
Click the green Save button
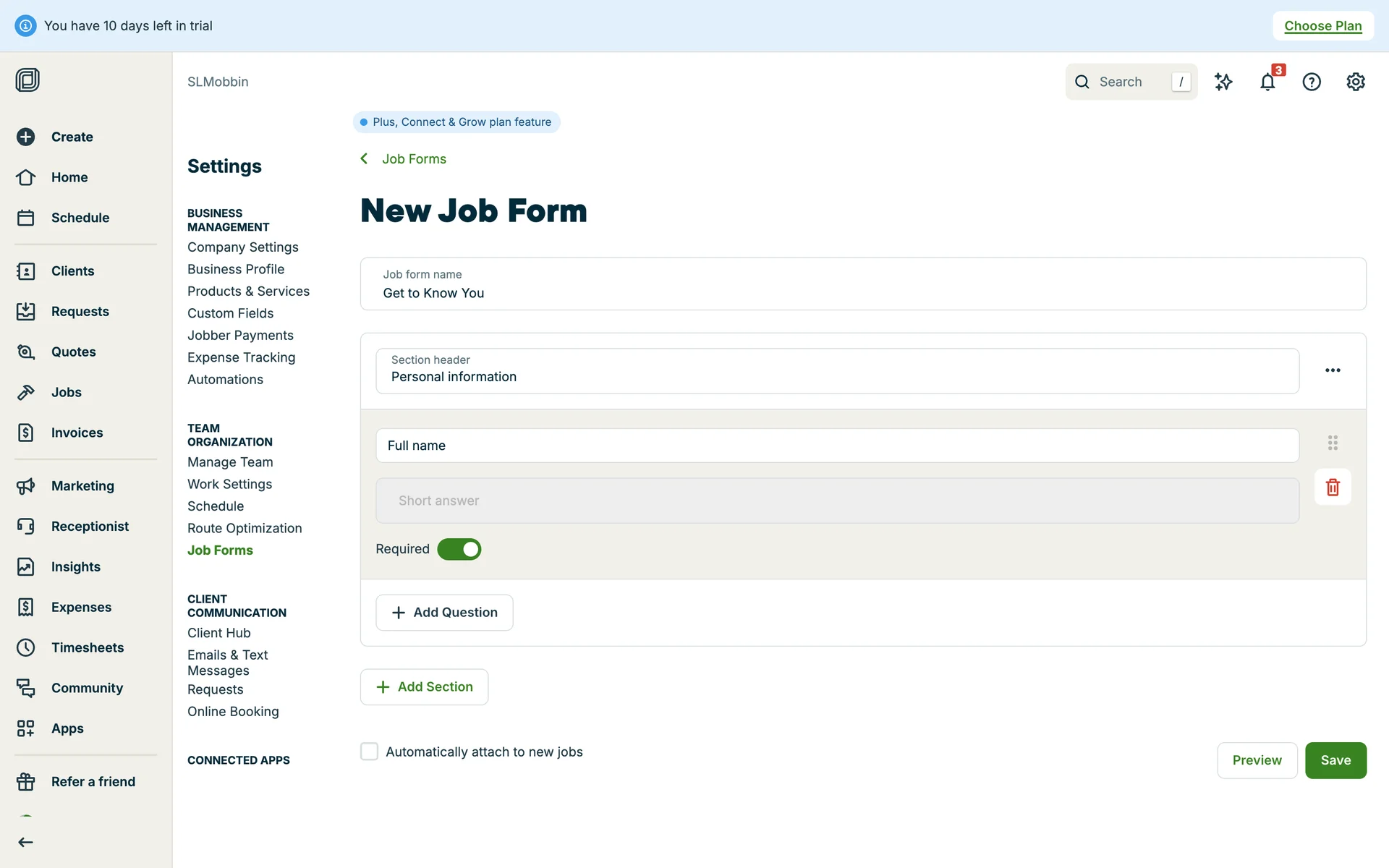pos(1335,760)
